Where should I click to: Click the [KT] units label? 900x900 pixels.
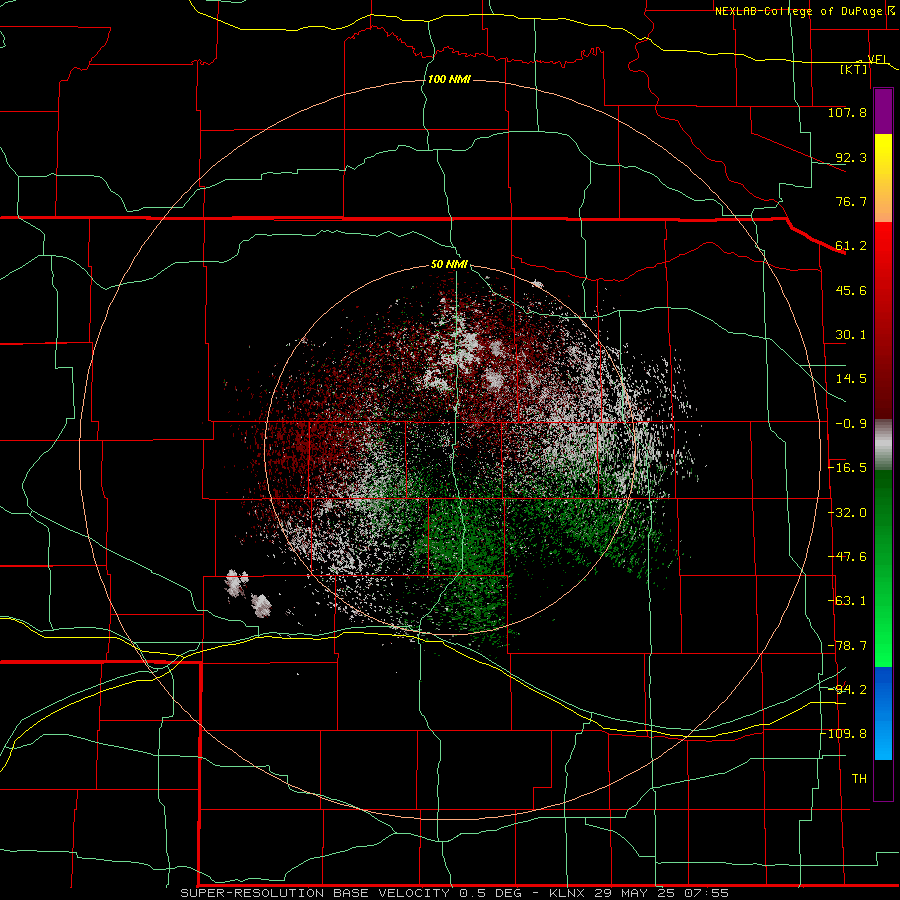click(854, 69)
